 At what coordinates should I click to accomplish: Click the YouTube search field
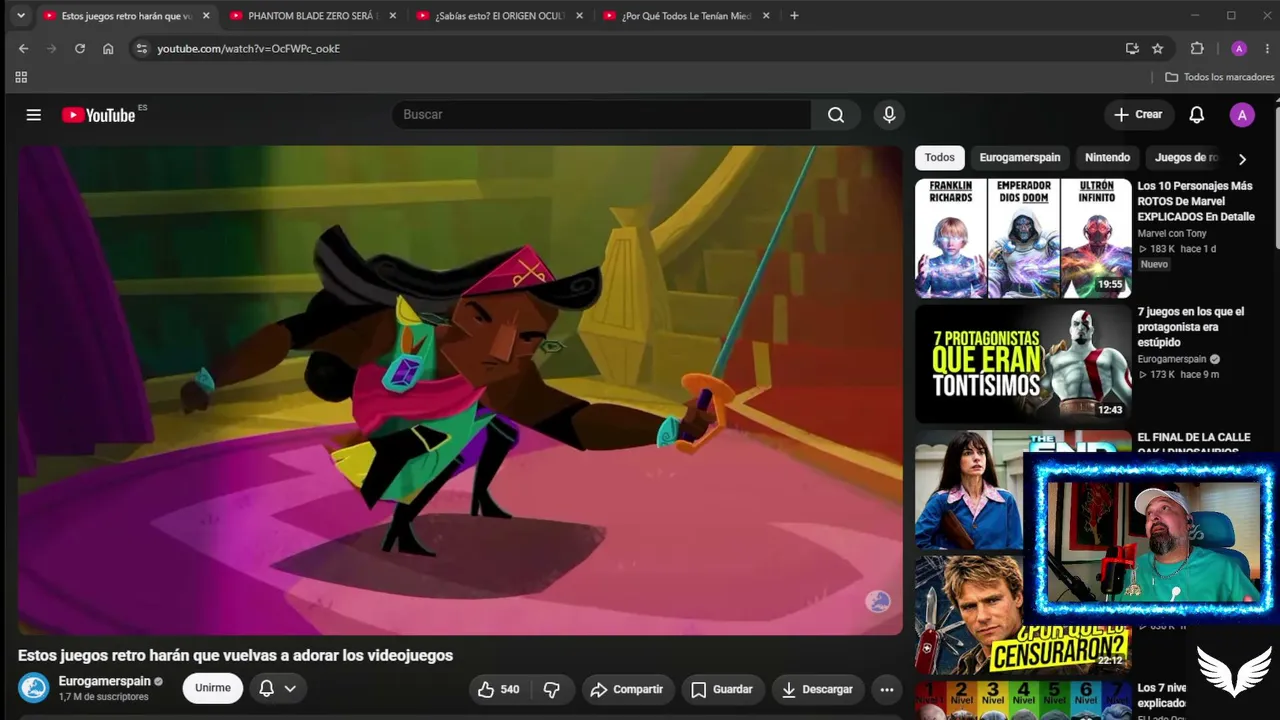pos(602,115)
